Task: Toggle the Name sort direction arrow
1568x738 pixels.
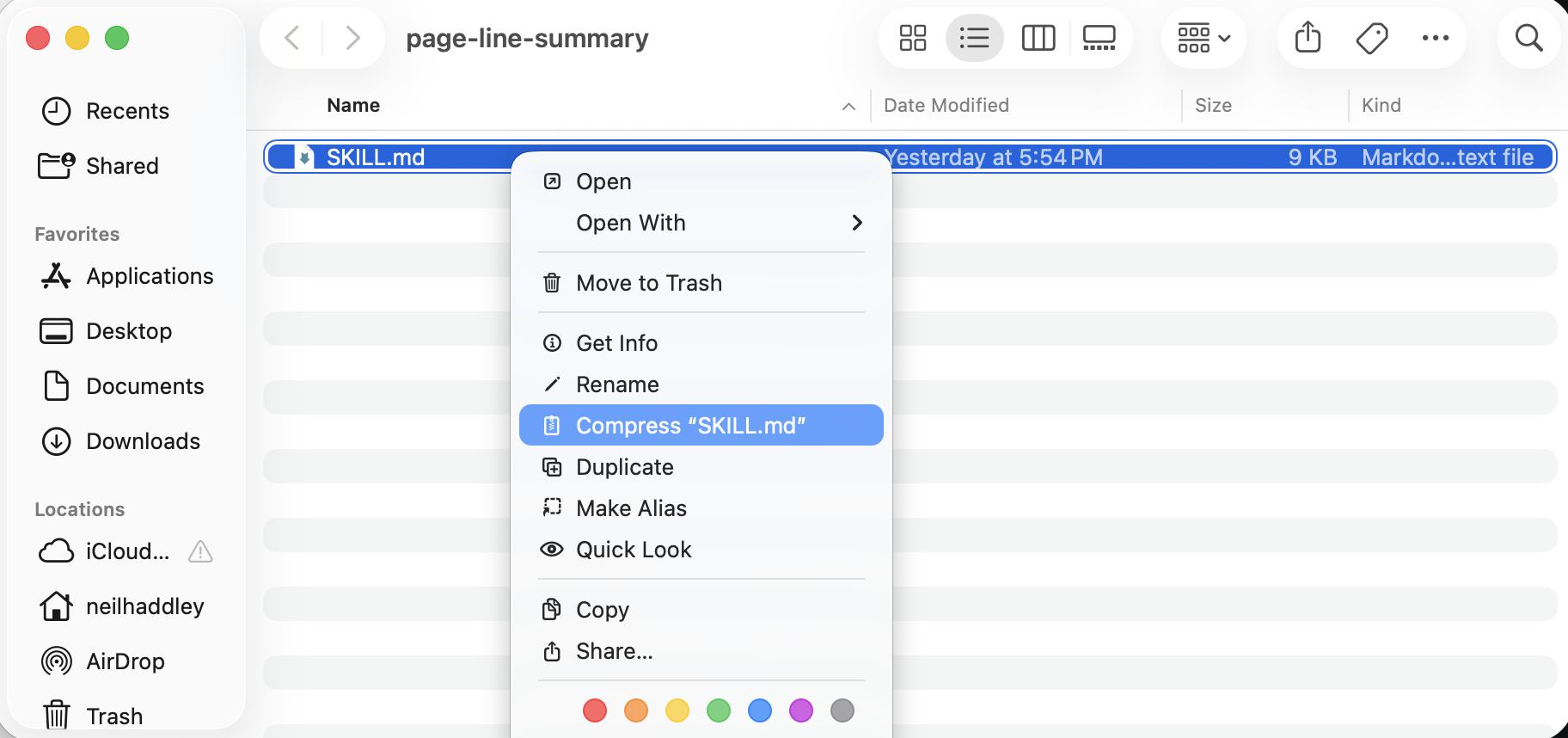Action: (x=848, y=107)
